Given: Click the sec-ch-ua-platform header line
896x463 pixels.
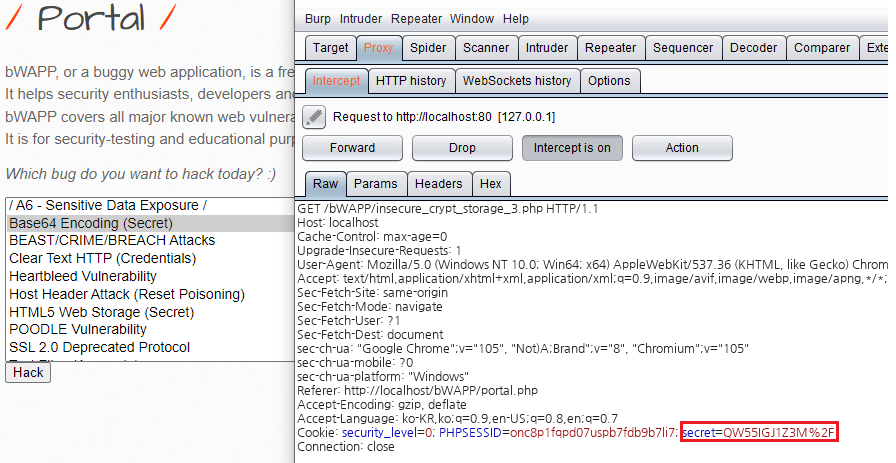Looking at the screenshot, I should pos(383,377).
